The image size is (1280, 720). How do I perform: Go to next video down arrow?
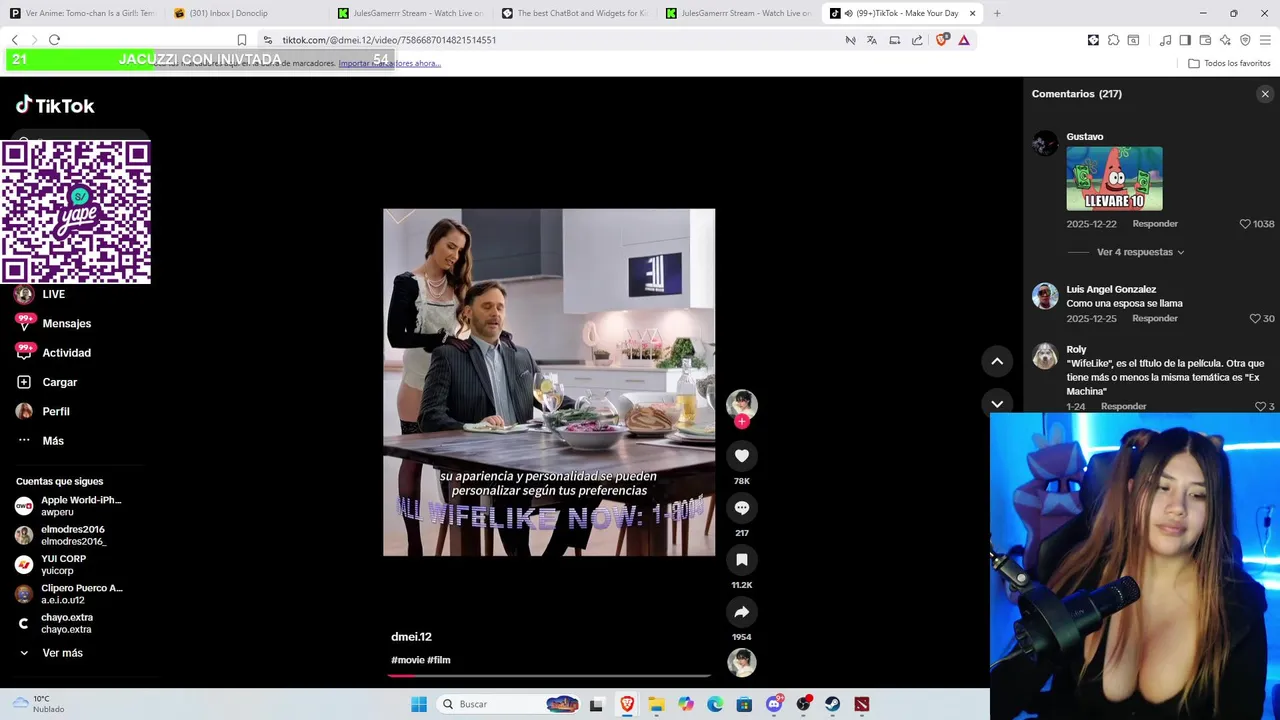[x=997, y=403]
